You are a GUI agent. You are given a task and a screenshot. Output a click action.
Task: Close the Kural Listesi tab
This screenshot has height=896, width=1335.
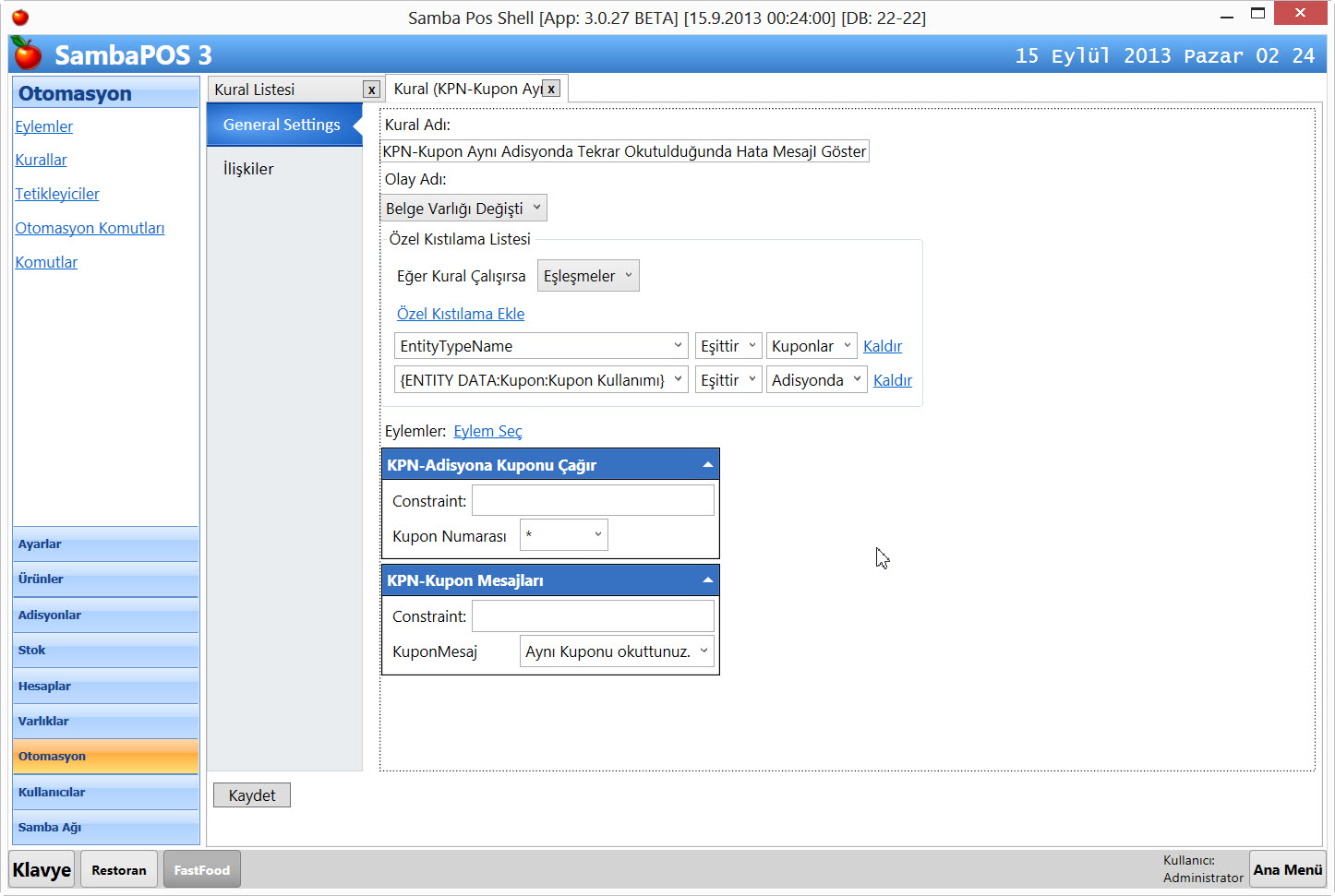(371, 90)
